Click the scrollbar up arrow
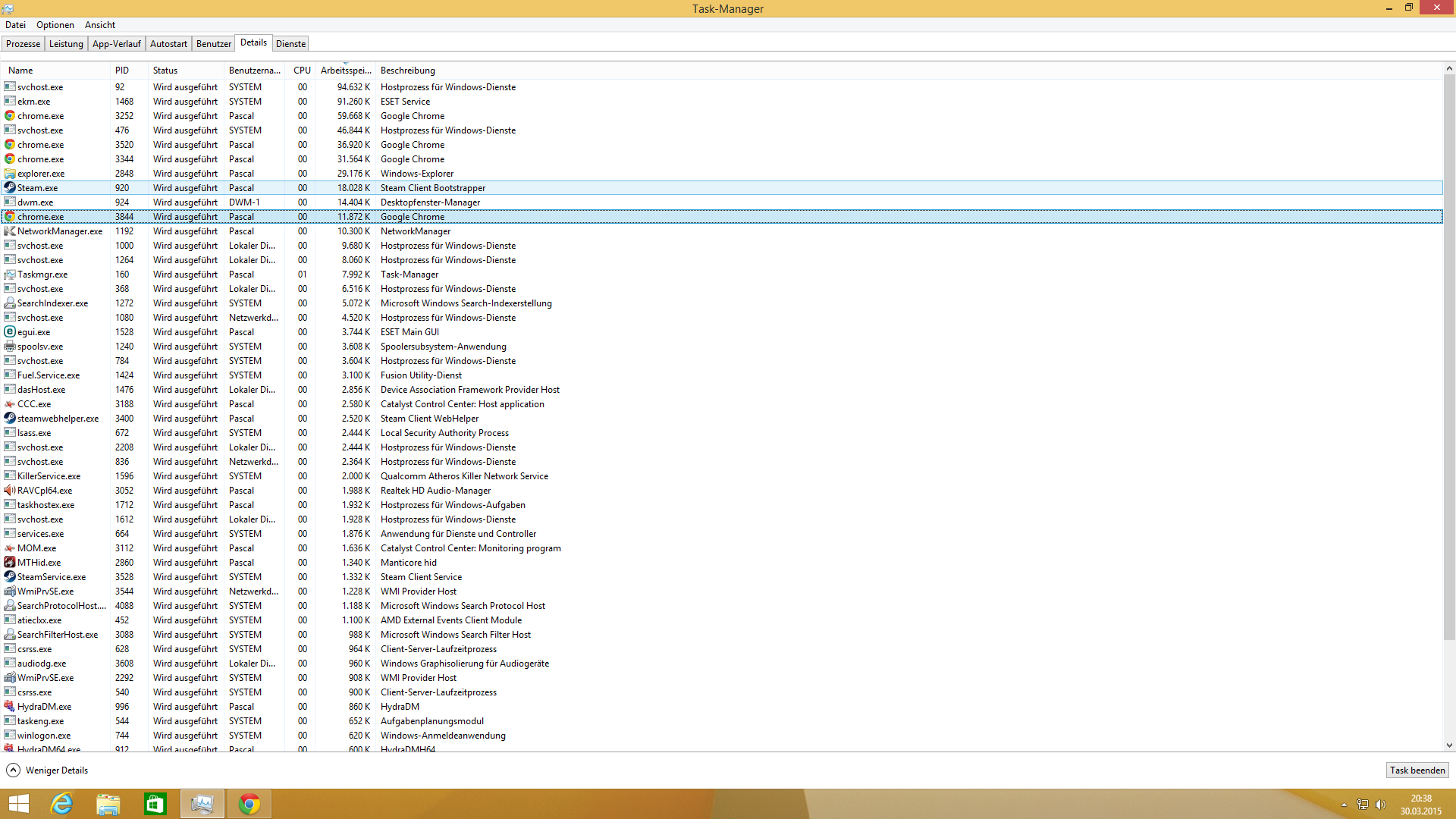 pos(1449,68)
